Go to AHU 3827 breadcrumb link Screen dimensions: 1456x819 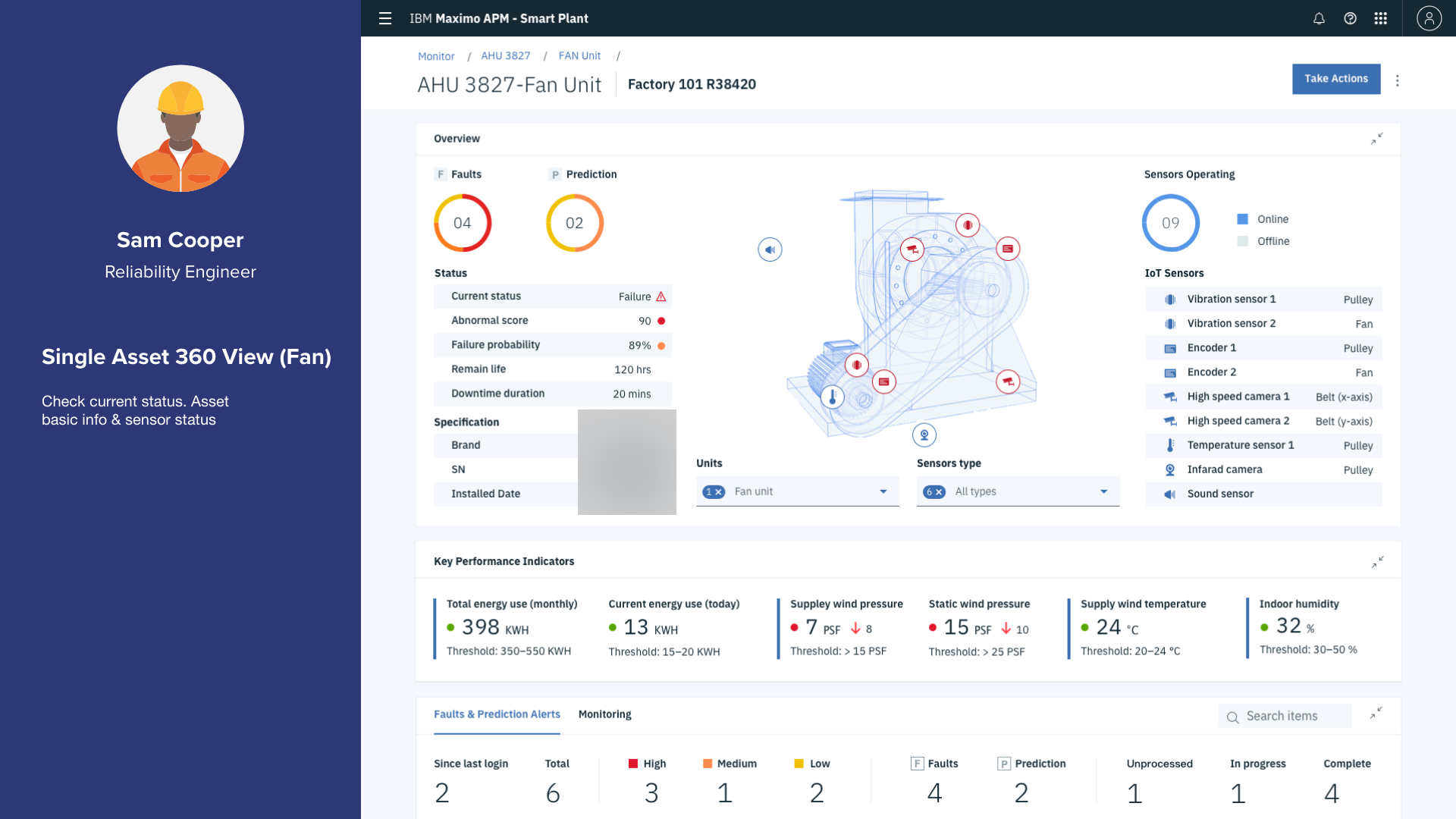click(x=506, y=56)
